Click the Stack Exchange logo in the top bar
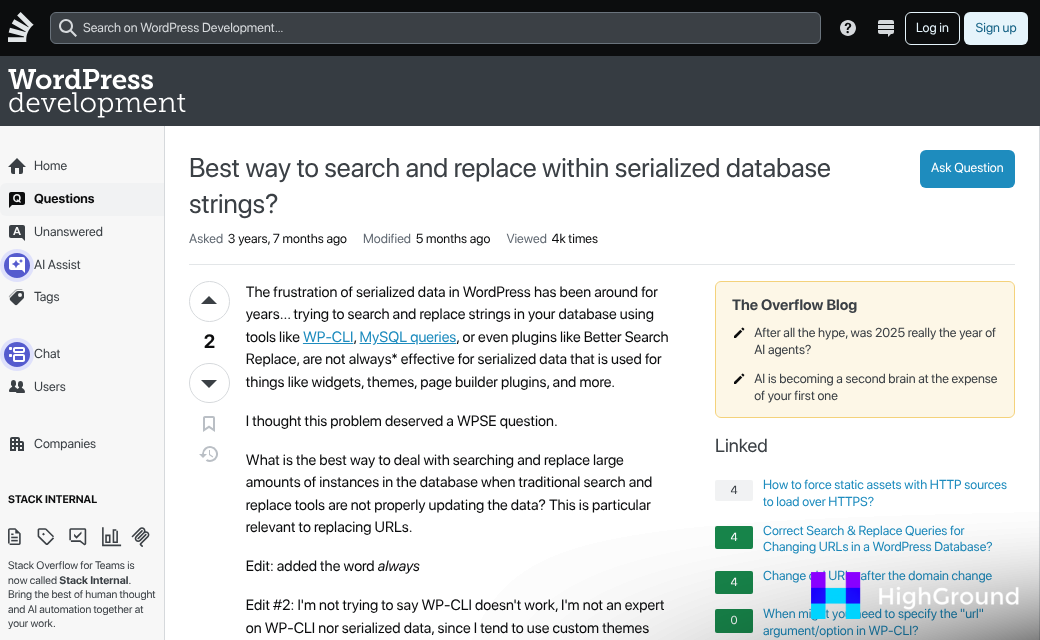 [x=20, y=27]
